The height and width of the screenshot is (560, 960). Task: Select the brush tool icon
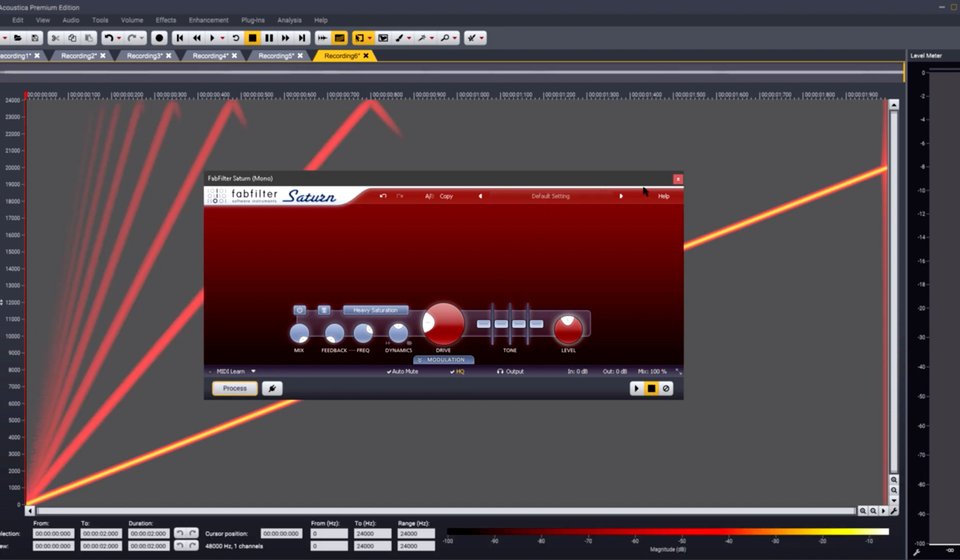tap(399, 38)
